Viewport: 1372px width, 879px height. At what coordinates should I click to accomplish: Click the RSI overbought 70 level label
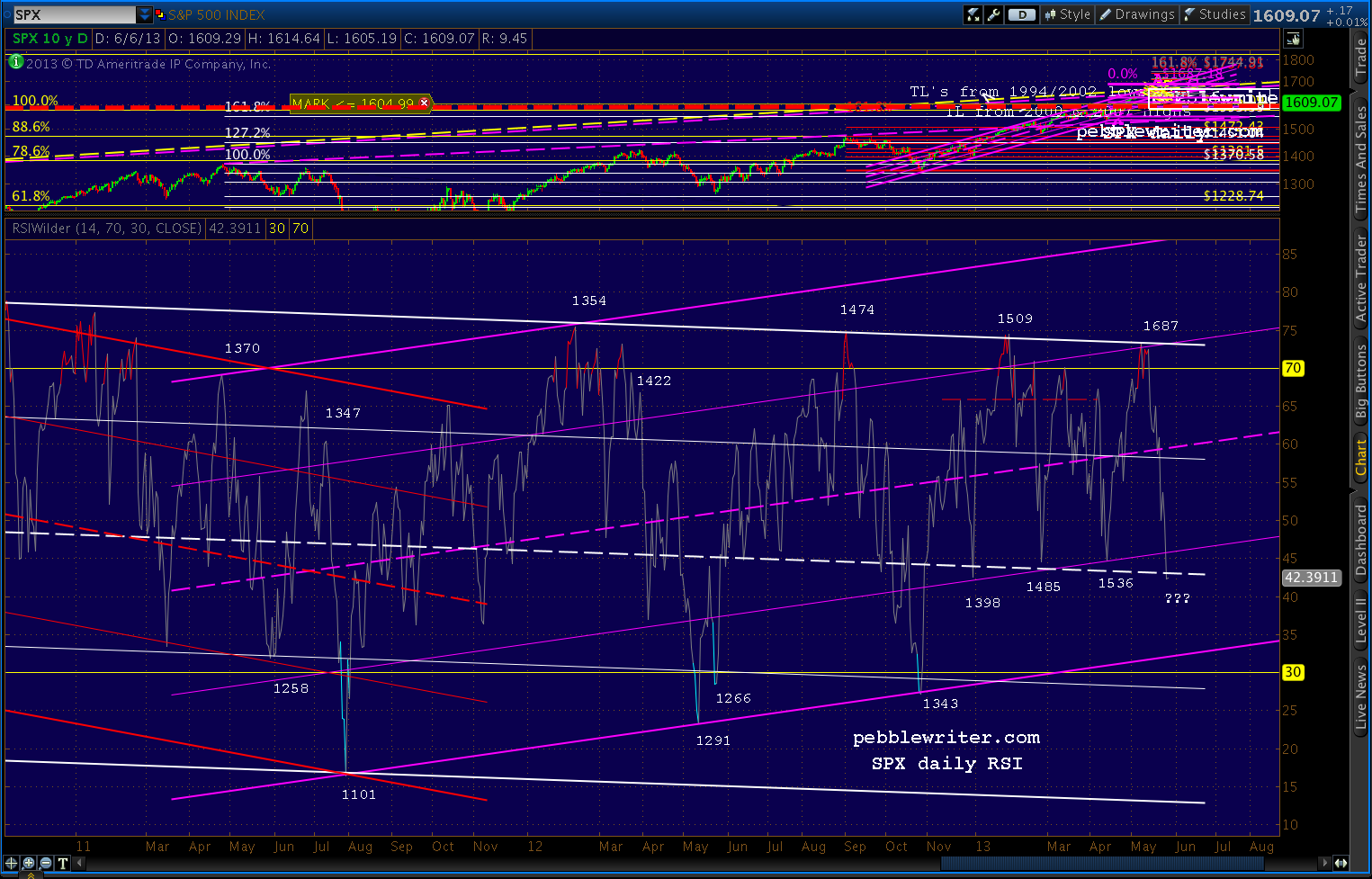[x=1293, y=368]
